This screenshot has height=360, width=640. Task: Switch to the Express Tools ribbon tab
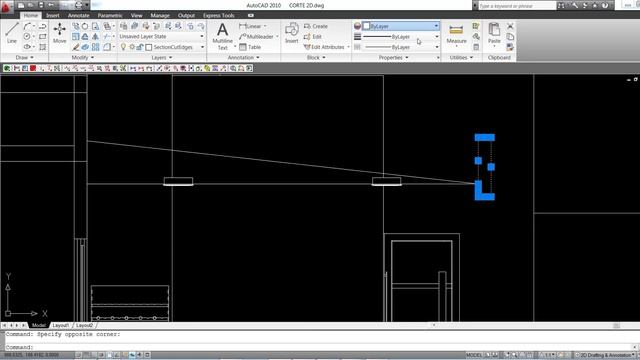tap(219, 16)
